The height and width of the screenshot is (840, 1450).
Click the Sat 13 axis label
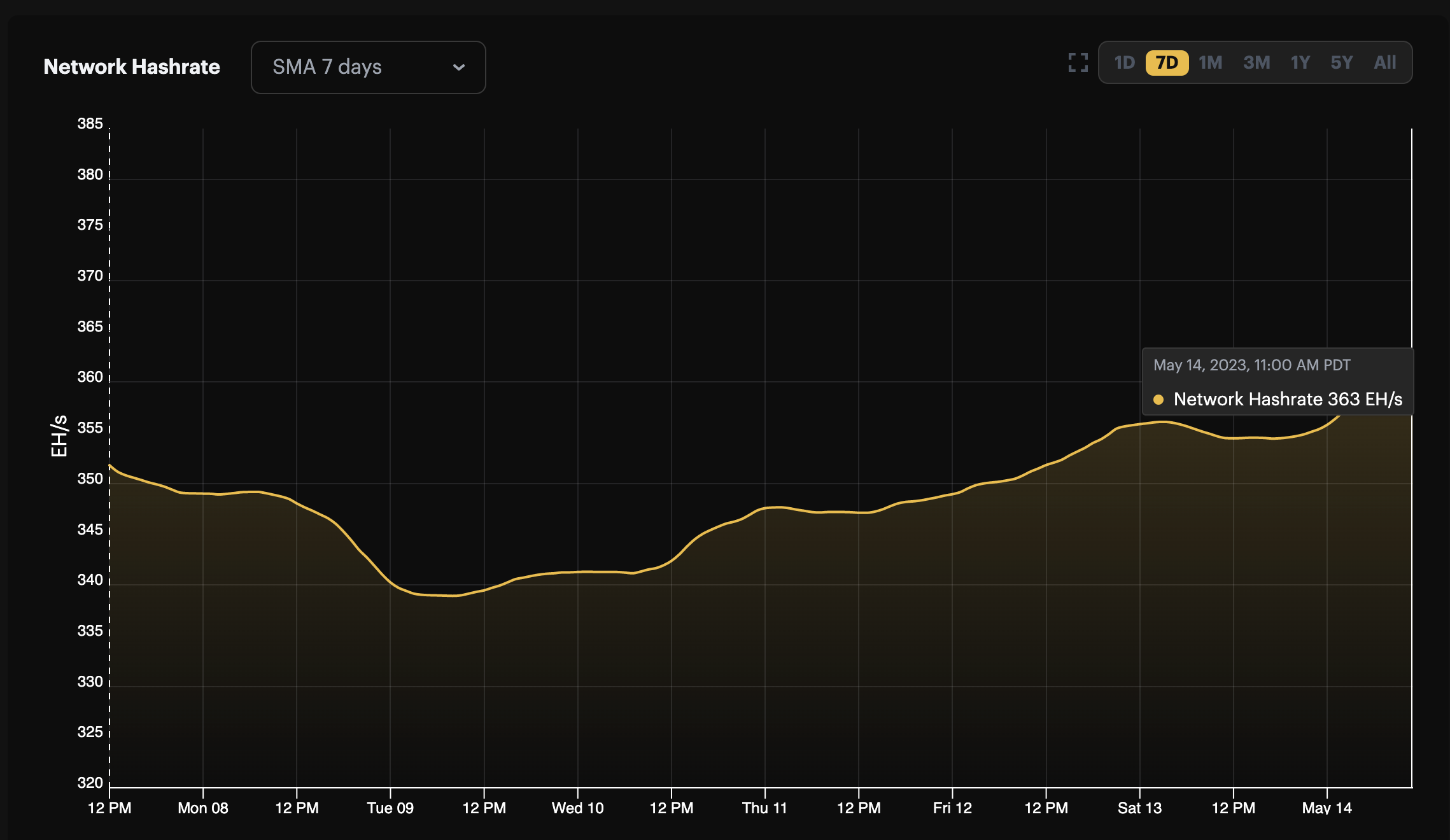pos(1139,808)
